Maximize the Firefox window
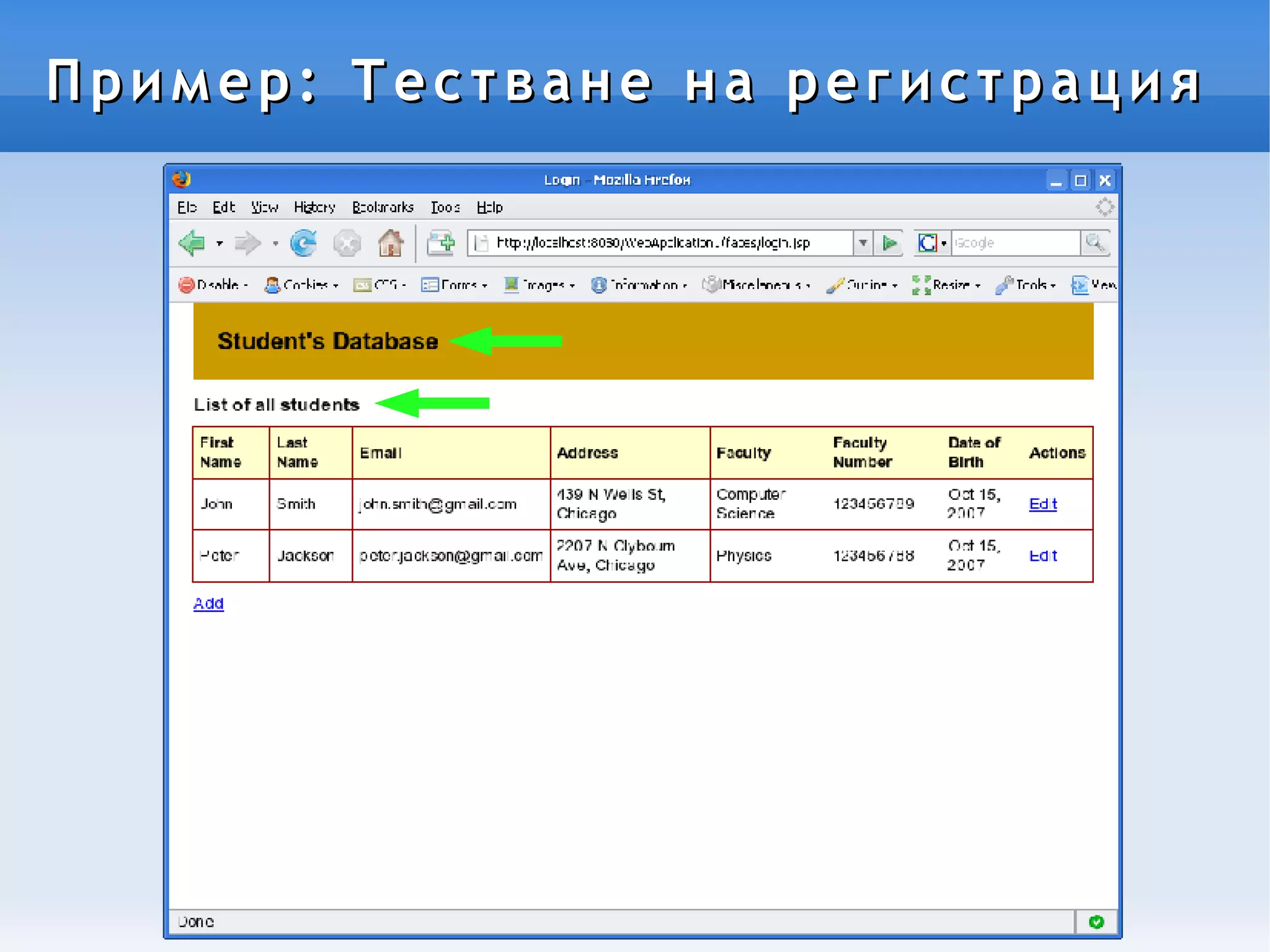Screen dimensions: 1270x952 coord(1080,180)
